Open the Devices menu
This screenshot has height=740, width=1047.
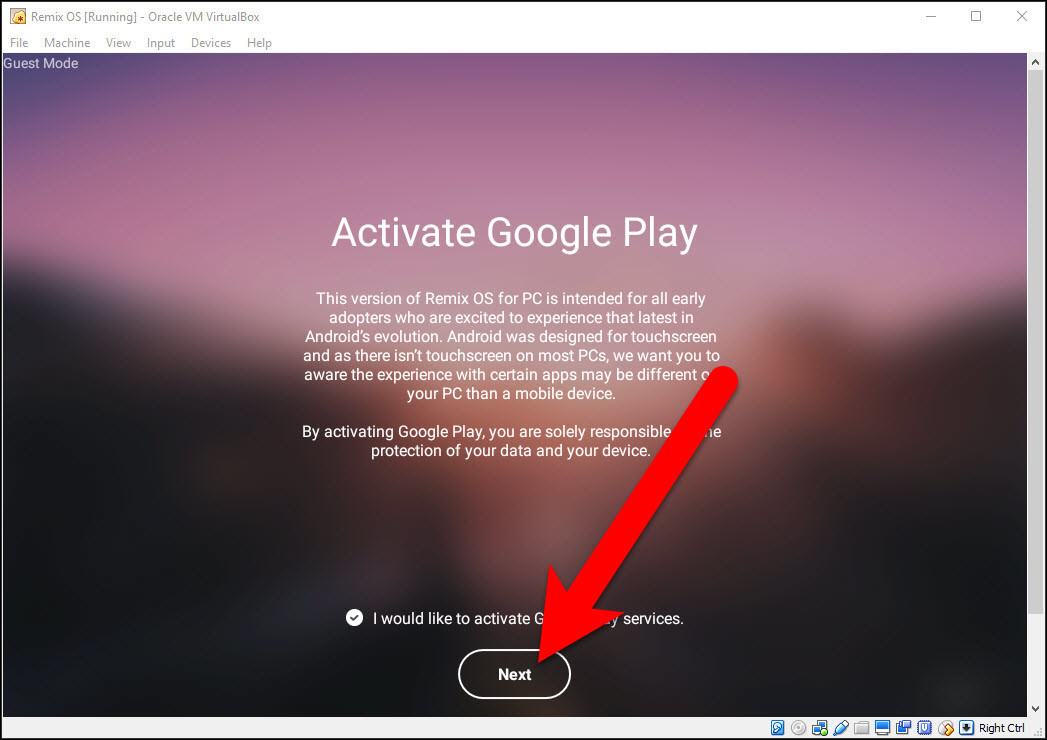211,43
